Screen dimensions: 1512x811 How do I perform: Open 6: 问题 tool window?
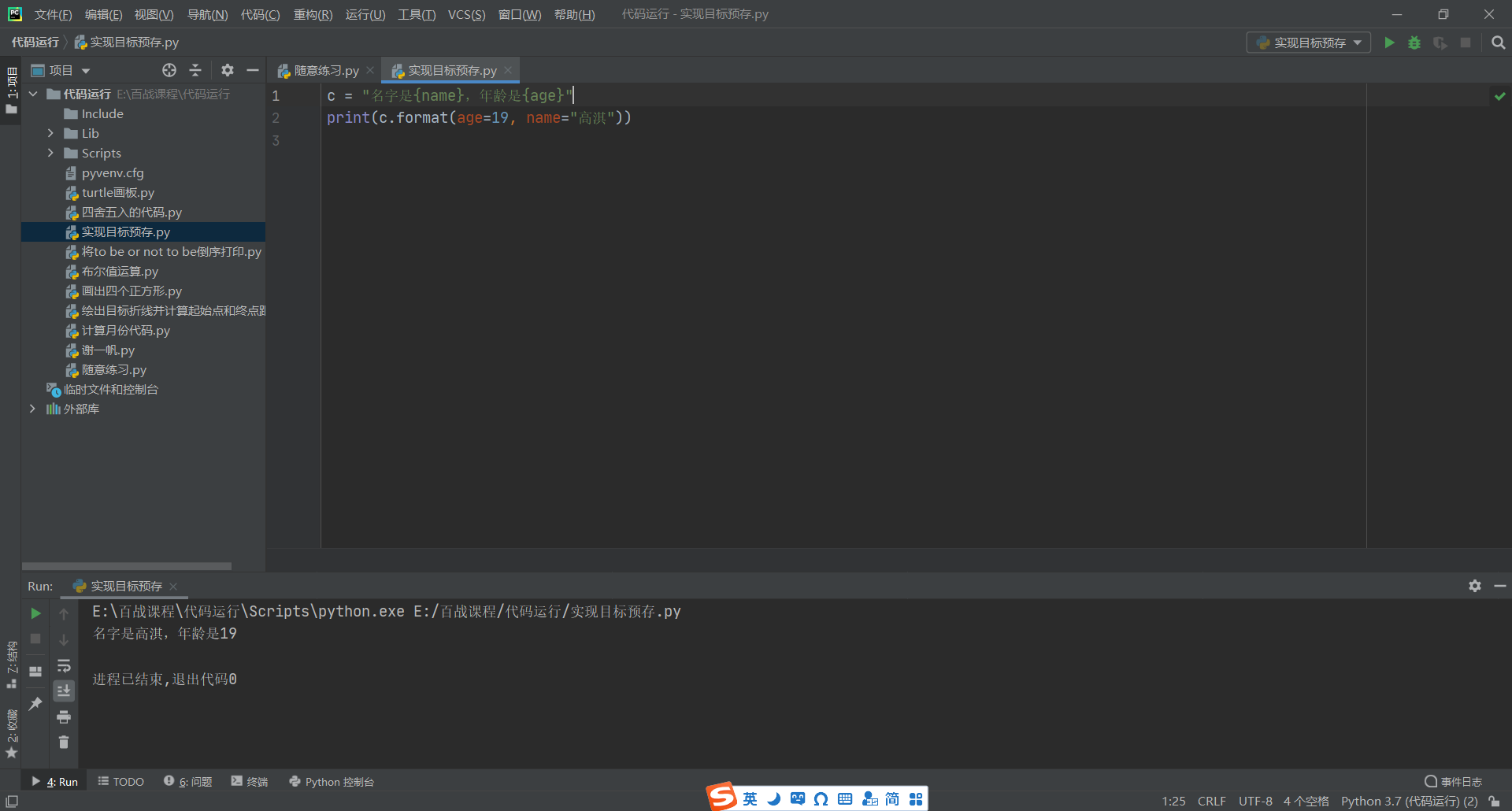188,781
